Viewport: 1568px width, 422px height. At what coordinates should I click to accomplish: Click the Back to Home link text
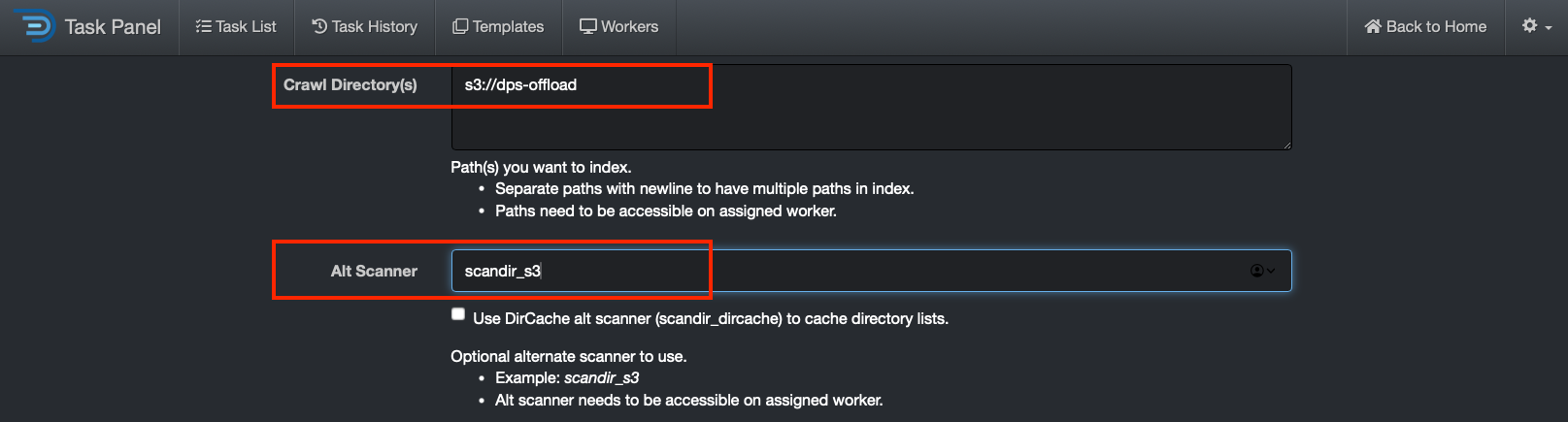pyautogui.click(x=1436, y=26)
